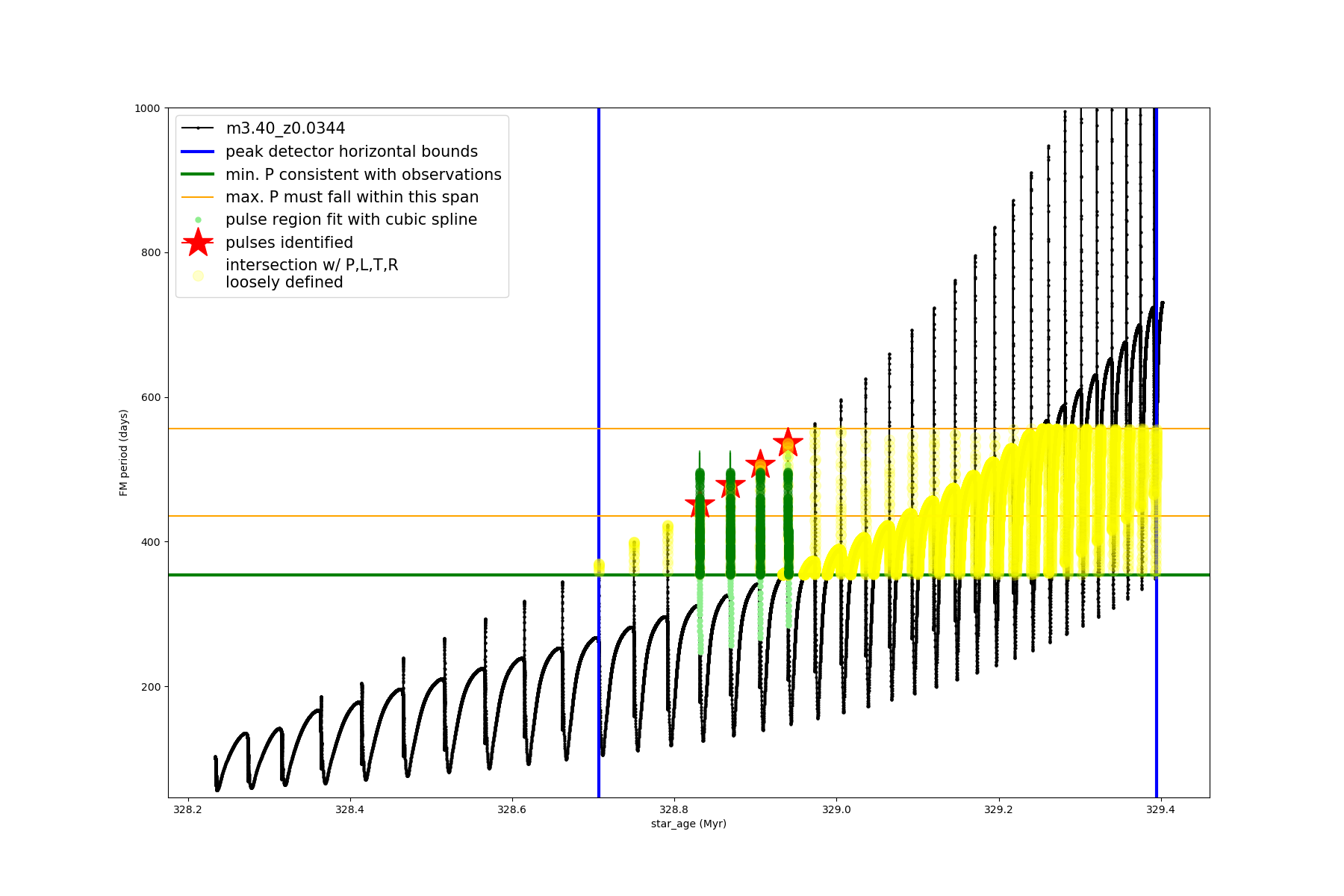Click 'min. P consistent with observations' label
Screen dimensions: 1344x896
363,175
